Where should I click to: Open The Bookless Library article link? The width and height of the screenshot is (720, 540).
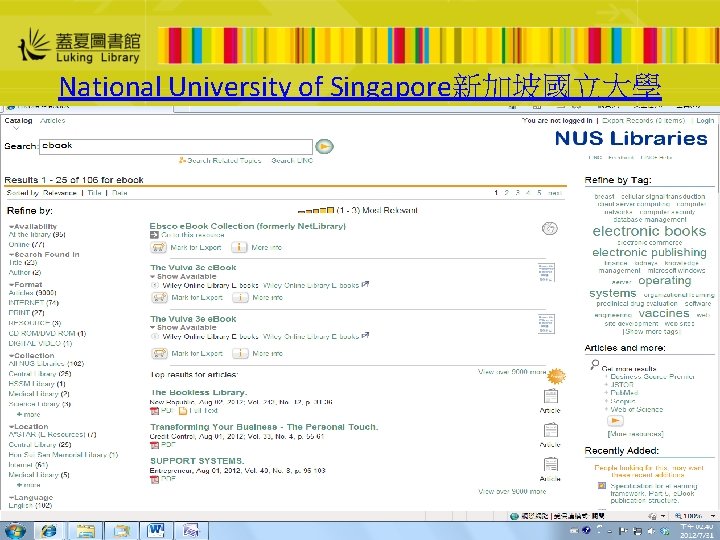198,393
